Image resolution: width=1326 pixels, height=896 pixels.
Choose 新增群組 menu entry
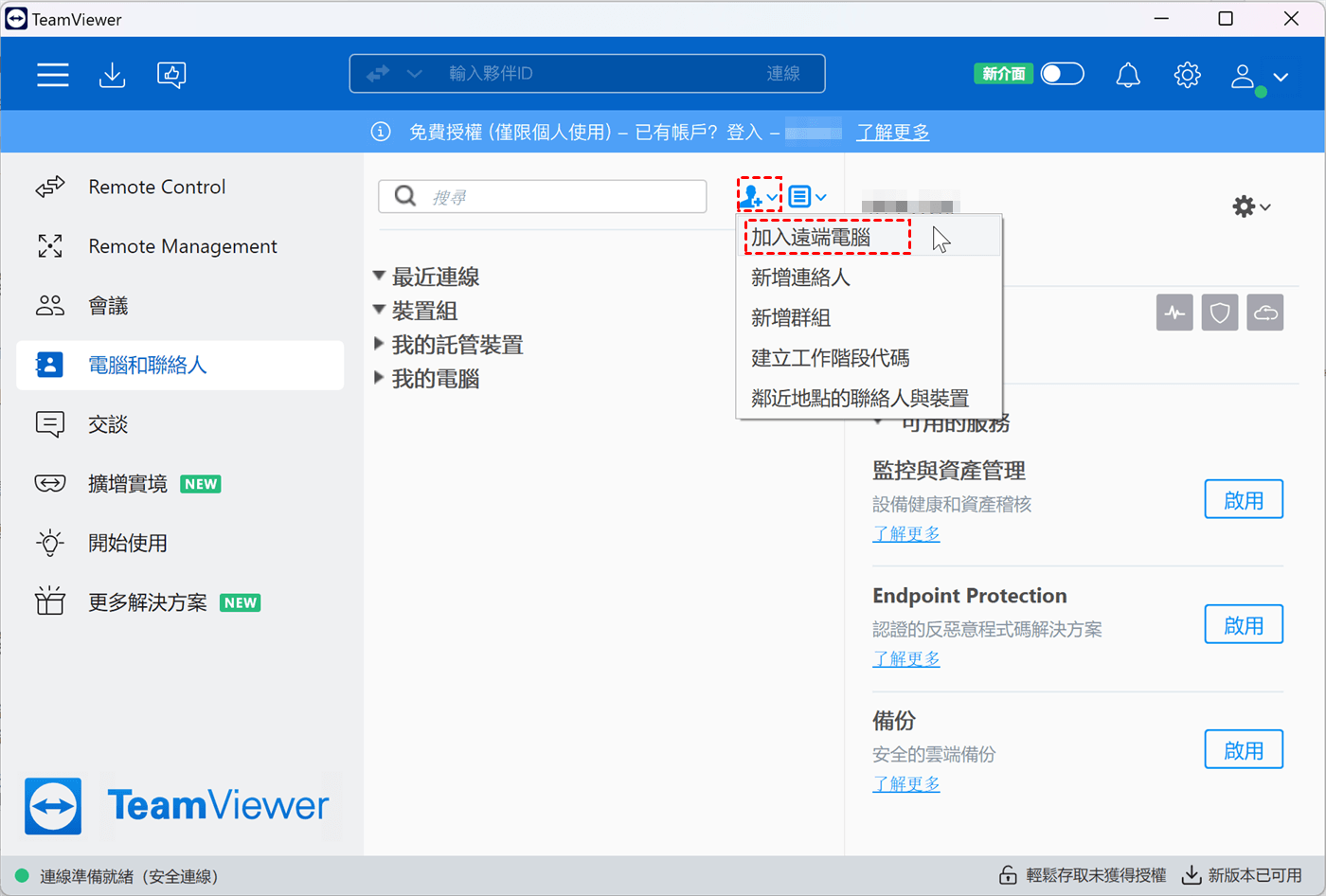click(x=791, y=318)
